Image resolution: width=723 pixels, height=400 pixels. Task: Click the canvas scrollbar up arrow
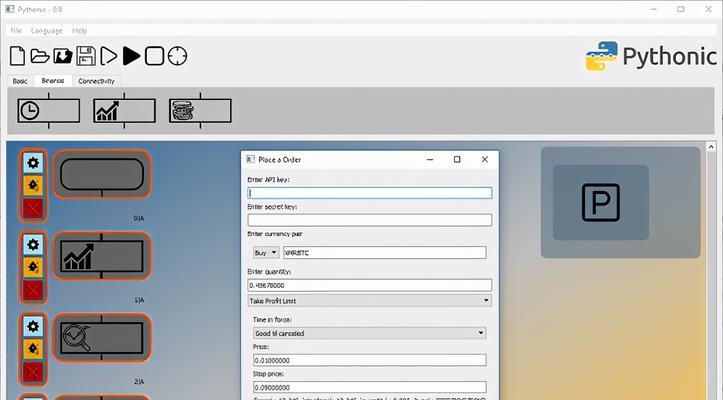(711, 147)
